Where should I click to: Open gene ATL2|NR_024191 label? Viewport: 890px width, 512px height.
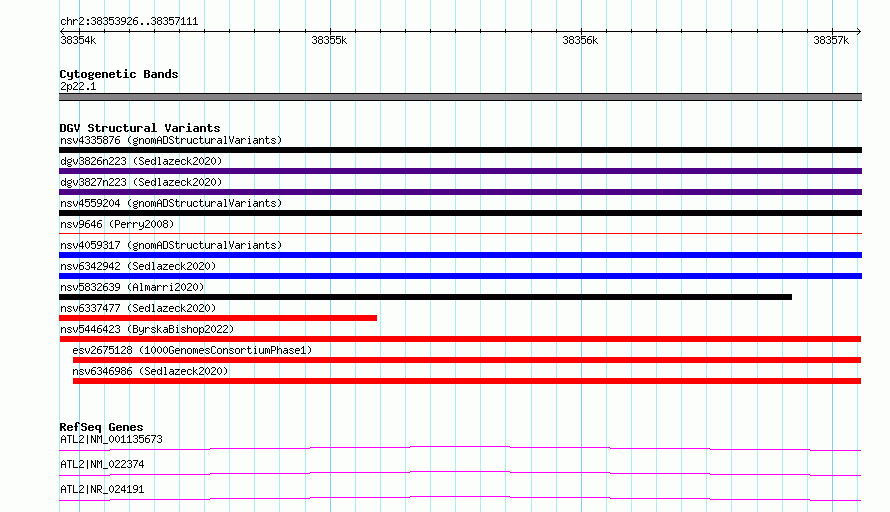pyautogui.click(x=102, y=489)
